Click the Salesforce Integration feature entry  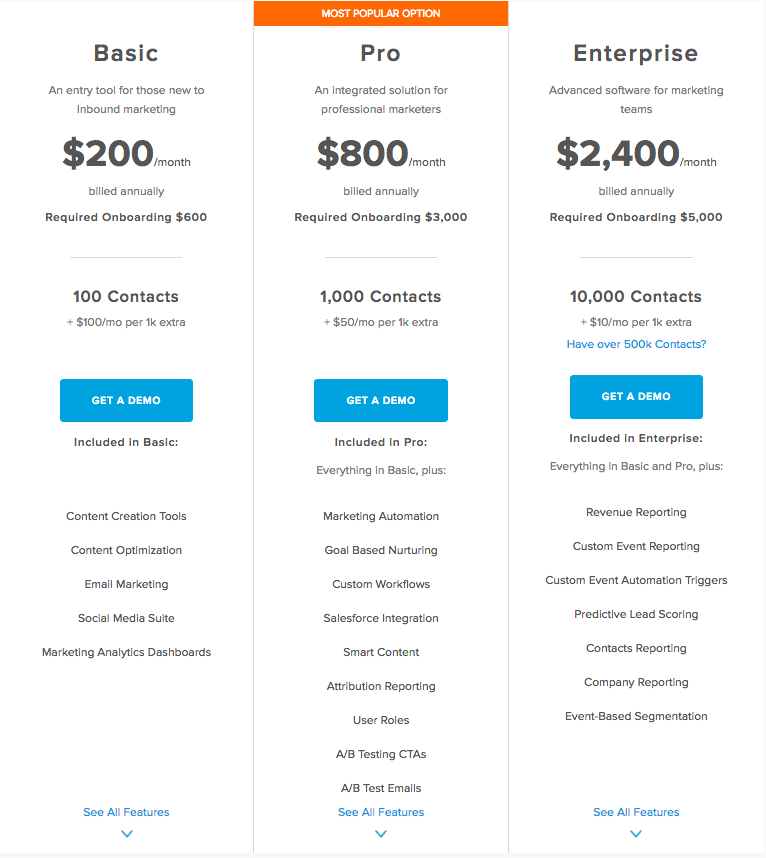pyautogui.click(x=380, y=618)
